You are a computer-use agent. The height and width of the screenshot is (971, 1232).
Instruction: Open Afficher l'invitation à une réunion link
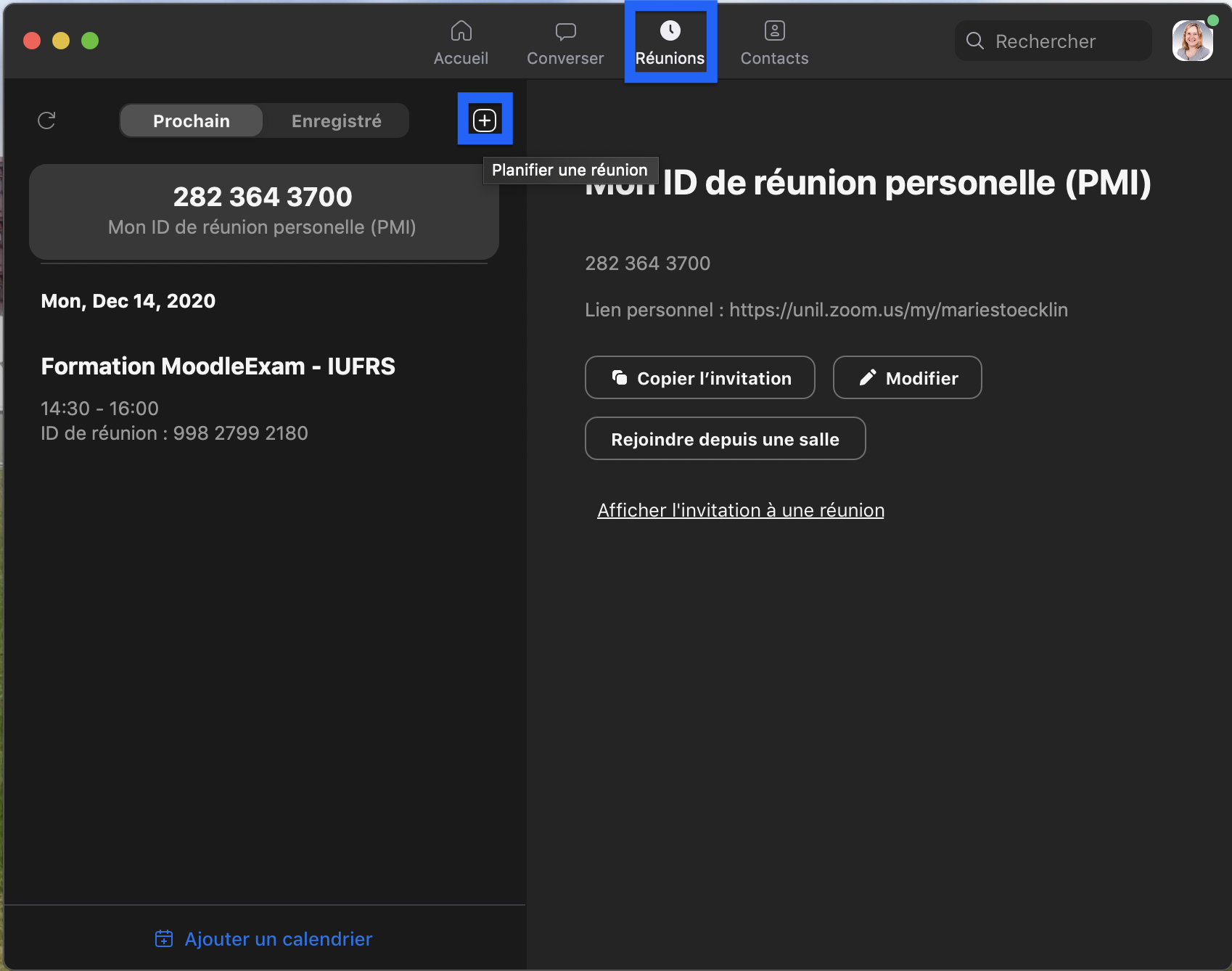(740, 510)
